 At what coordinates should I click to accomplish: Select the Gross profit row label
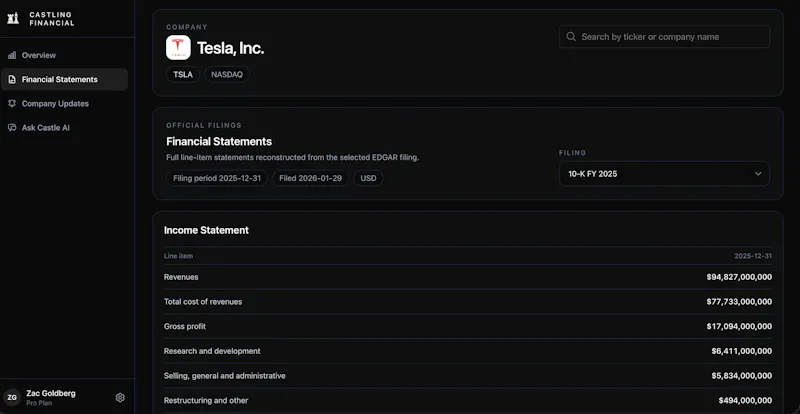click(x=185, y=326)
